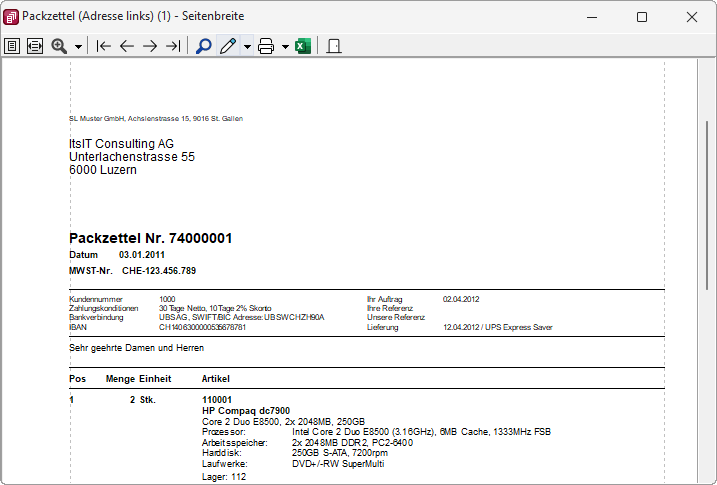The height and width of the screenshot is (485, 717).
Task: Maximize the Packzettel preview window
Action: click(x=642, y=17)
